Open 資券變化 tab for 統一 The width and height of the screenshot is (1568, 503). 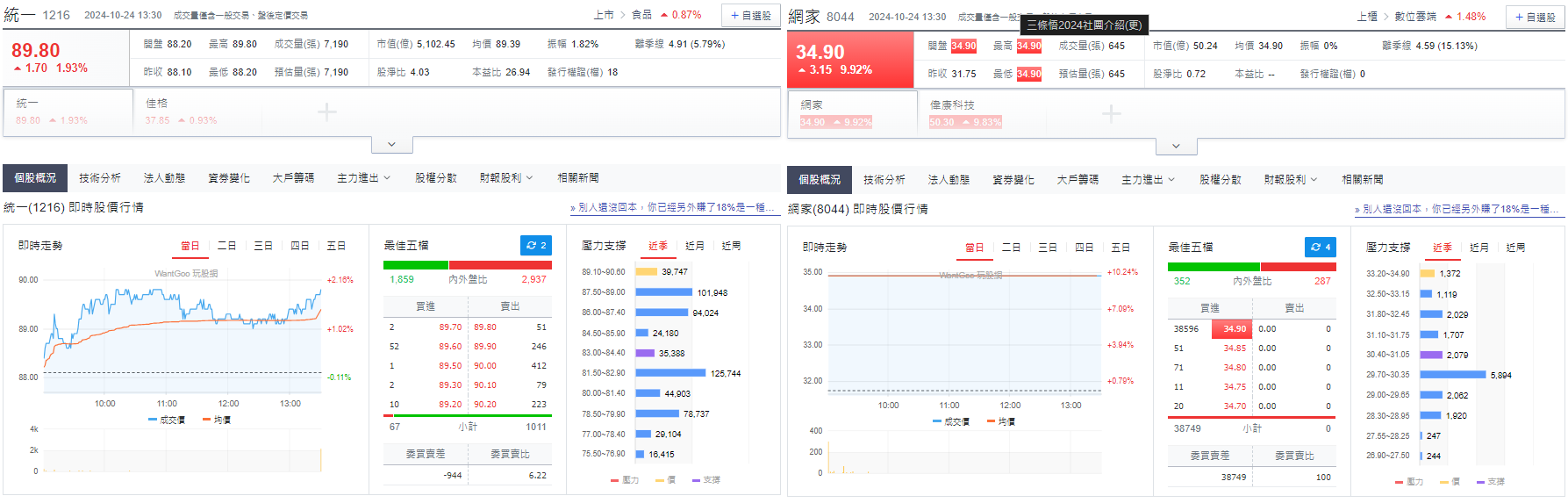[x=229, y=177]
